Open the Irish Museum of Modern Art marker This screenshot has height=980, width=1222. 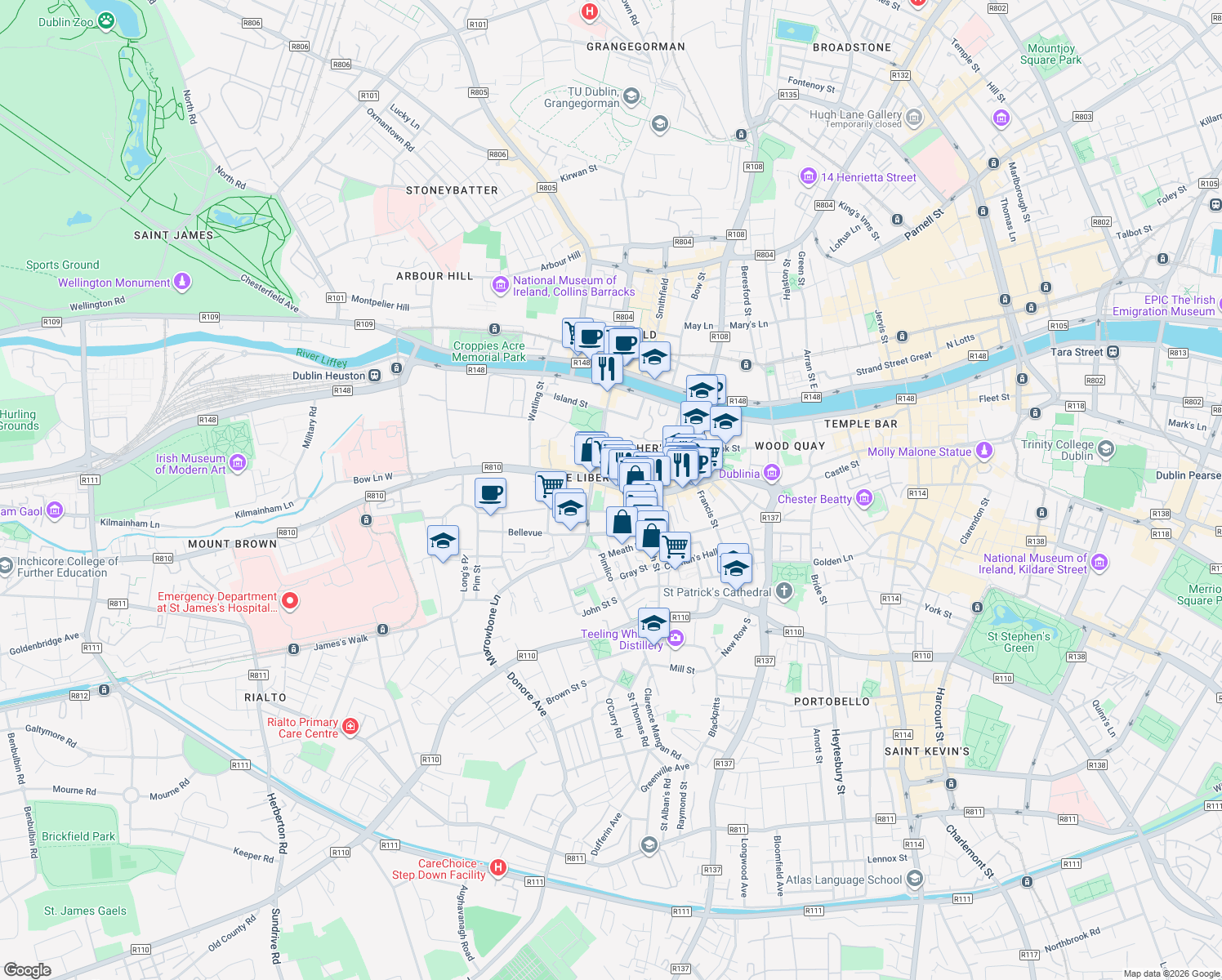click(238, 463)
